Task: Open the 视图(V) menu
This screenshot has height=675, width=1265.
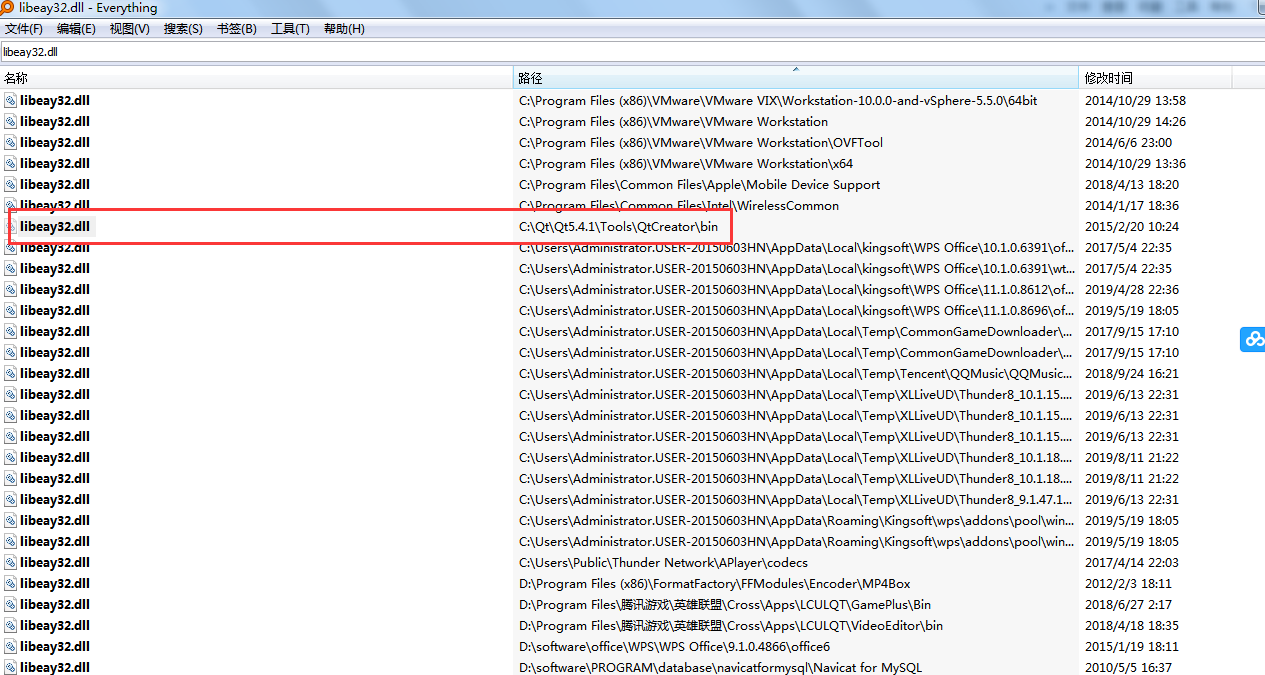Action: pyautogui.click(x=128, y=28)
